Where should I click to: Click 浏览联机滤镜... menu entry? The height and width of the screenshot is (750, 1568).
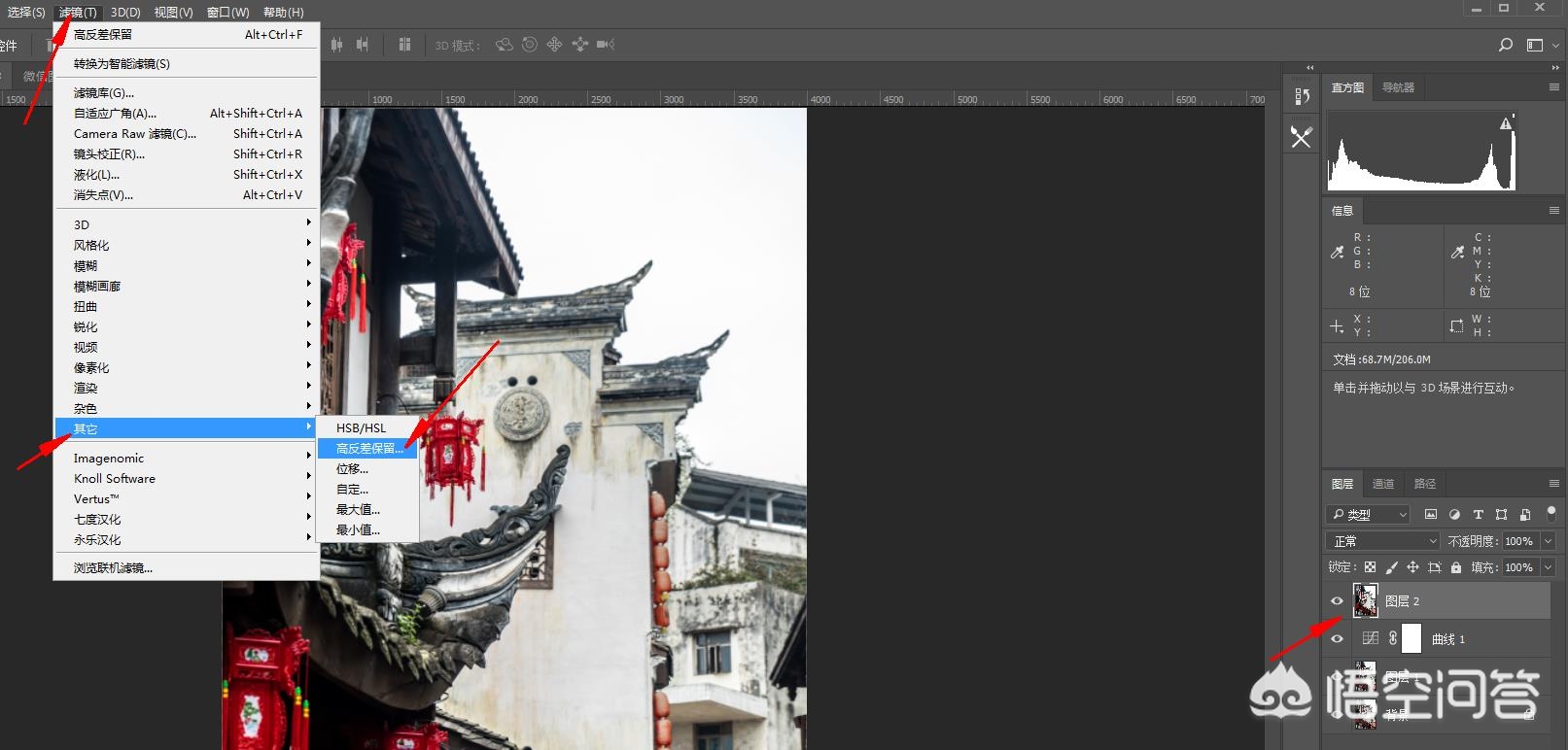pos(113,568)
